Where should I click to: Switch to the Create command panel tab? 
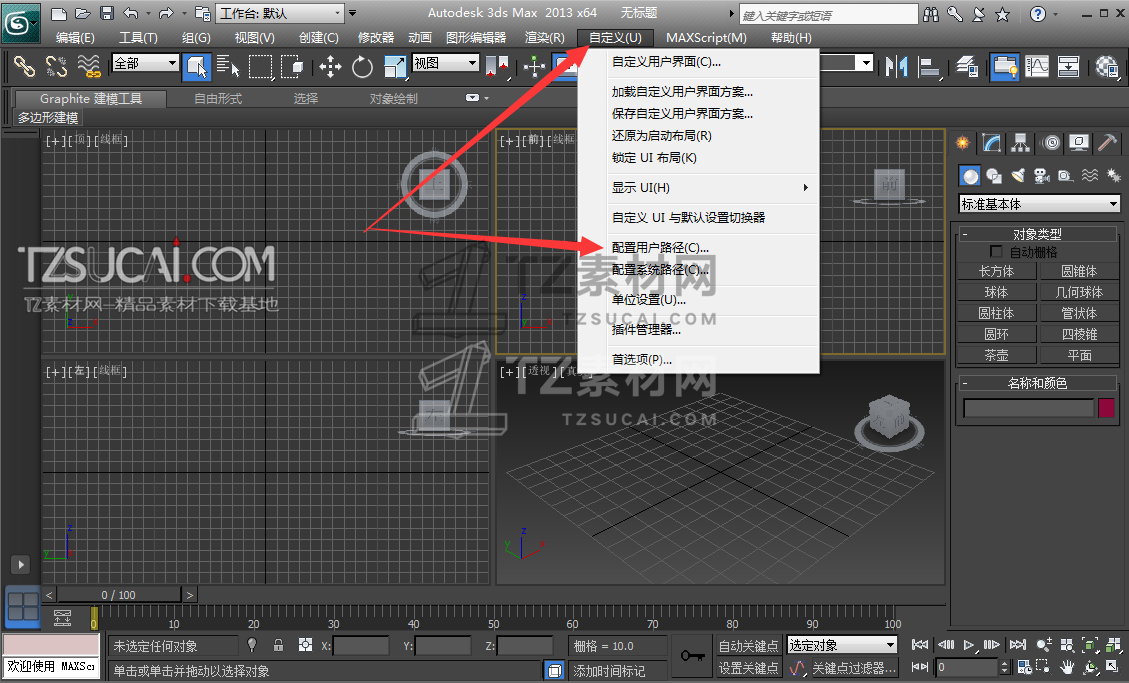(x=963, y=143)
